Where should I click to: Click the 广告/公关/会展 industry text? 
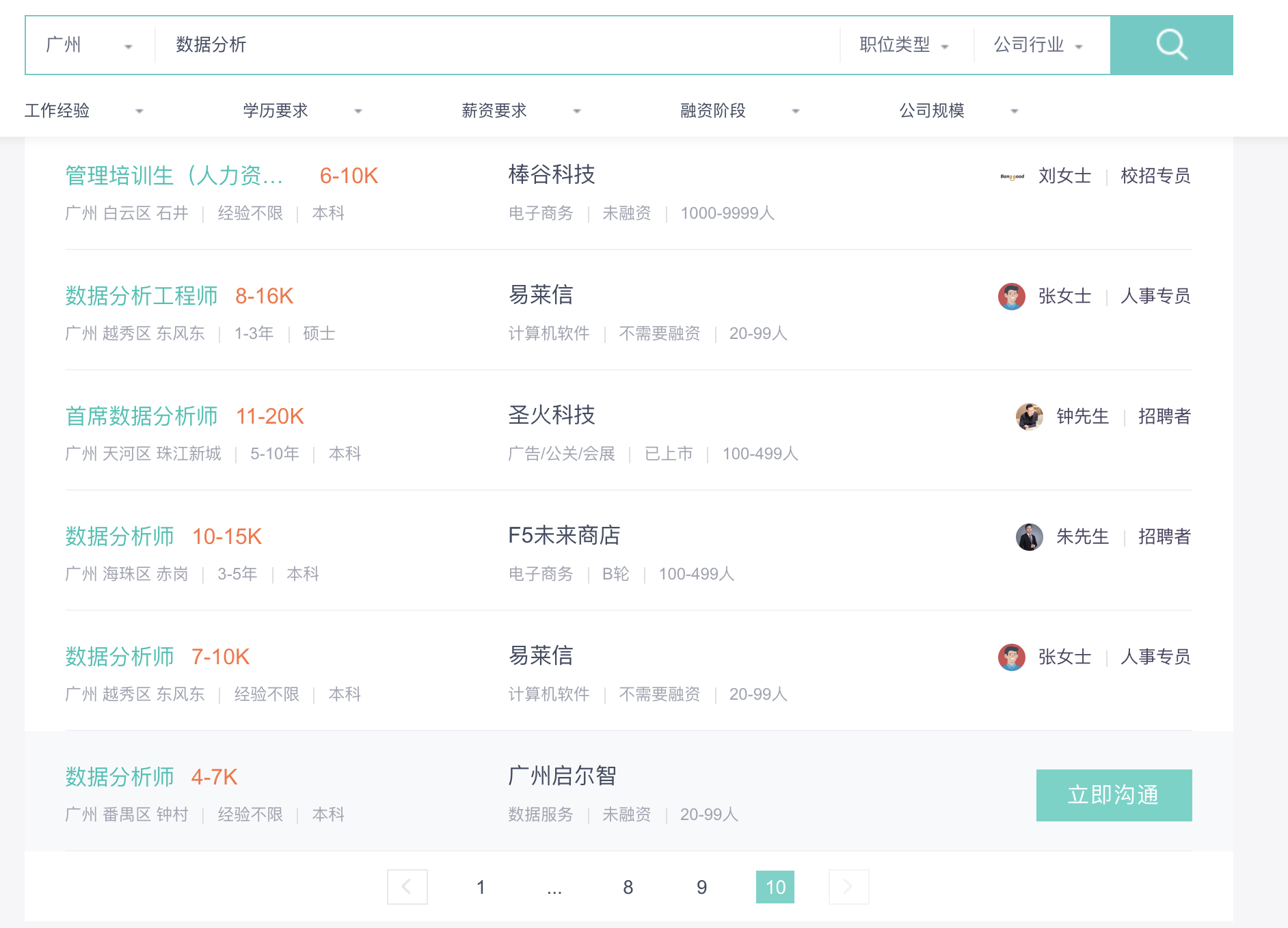pyautogui.click(x=562, y=454)
